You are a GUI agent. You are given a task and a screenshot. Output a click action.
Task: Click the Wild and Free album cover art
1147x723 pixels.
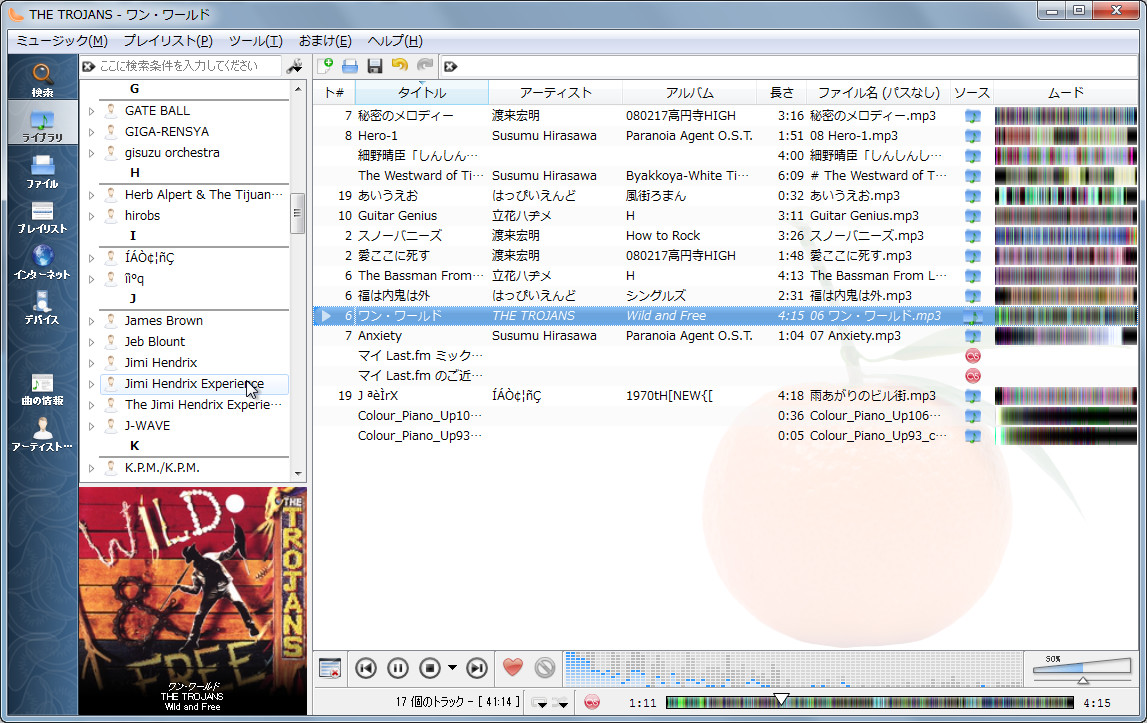(x=192, y=601)
